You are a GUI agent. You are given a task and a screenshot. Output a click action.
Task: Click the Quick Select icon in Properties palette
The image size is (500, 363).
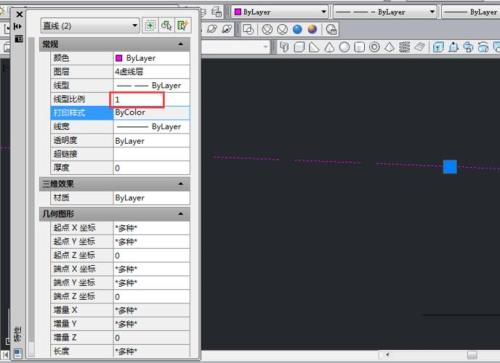pos(183,26)
